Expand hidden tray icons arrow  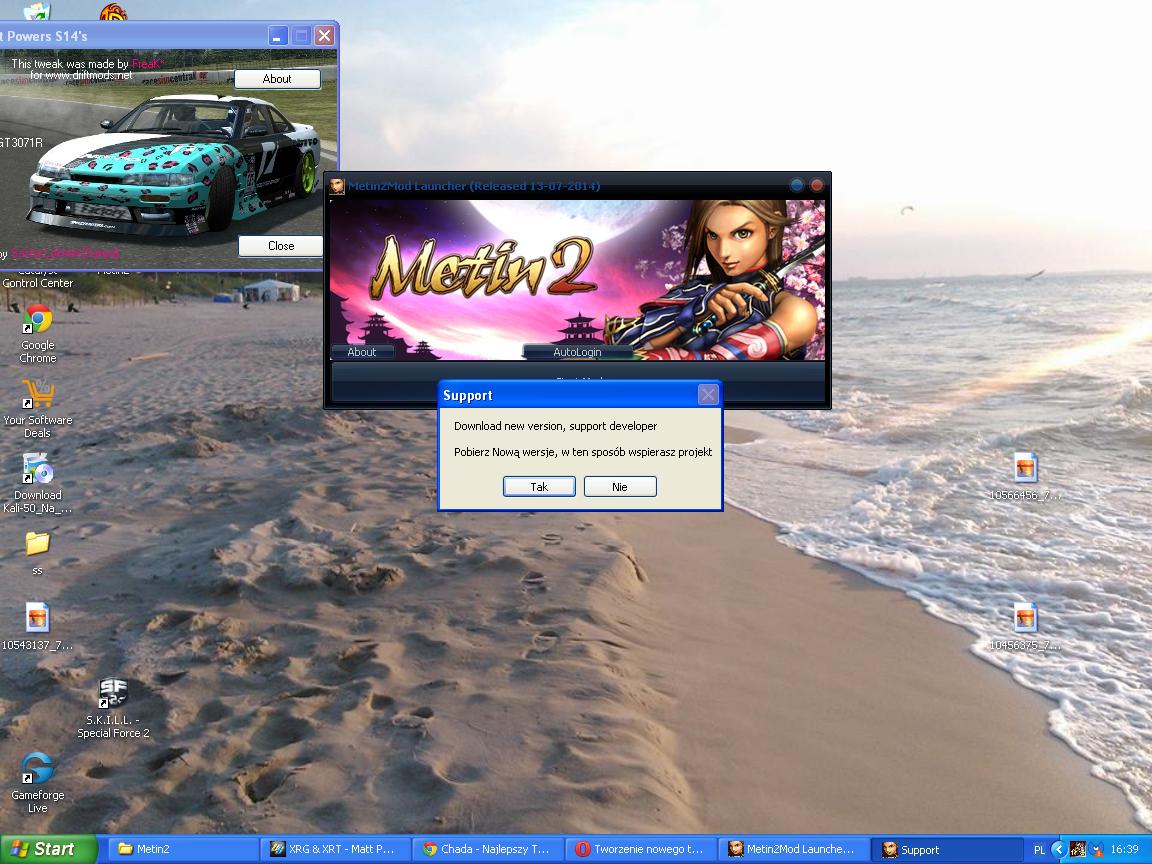pos(1059,849)
